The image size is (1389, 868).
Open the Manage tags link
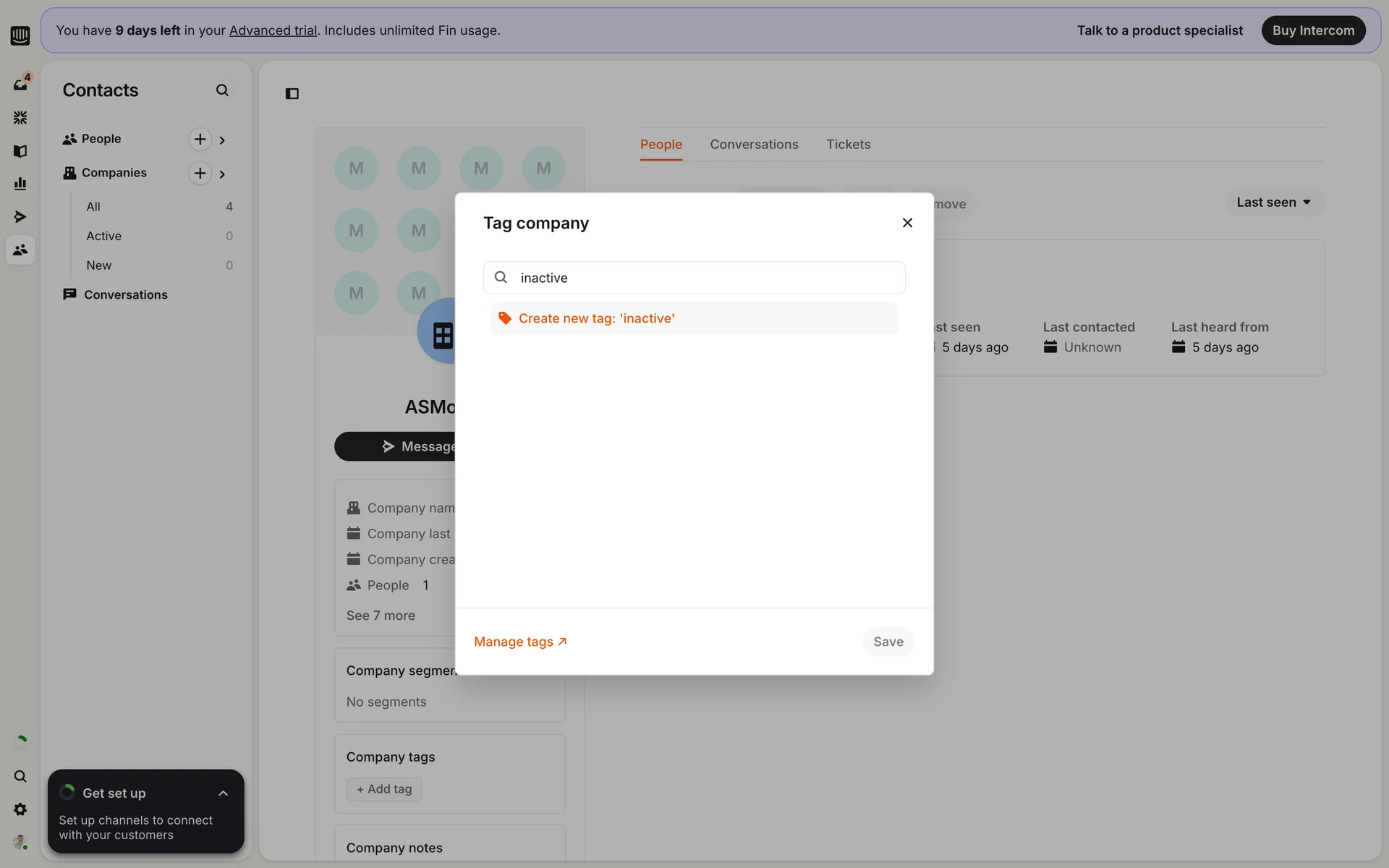[520, 642]
